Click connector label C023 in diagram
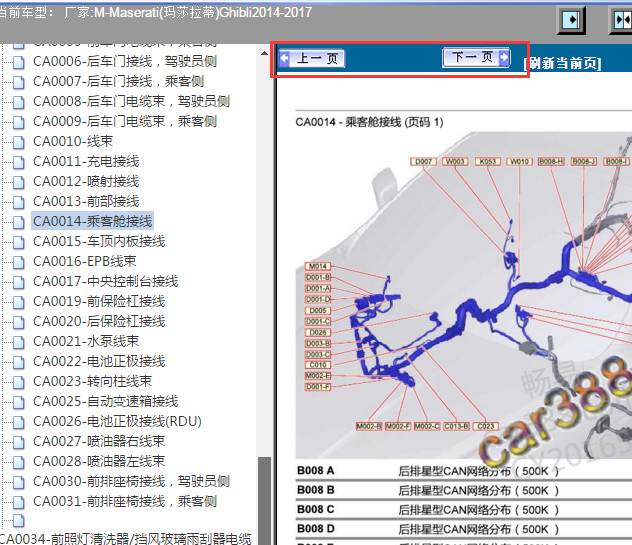The height and width of the screenshot is (545, 632). (486, 426)
